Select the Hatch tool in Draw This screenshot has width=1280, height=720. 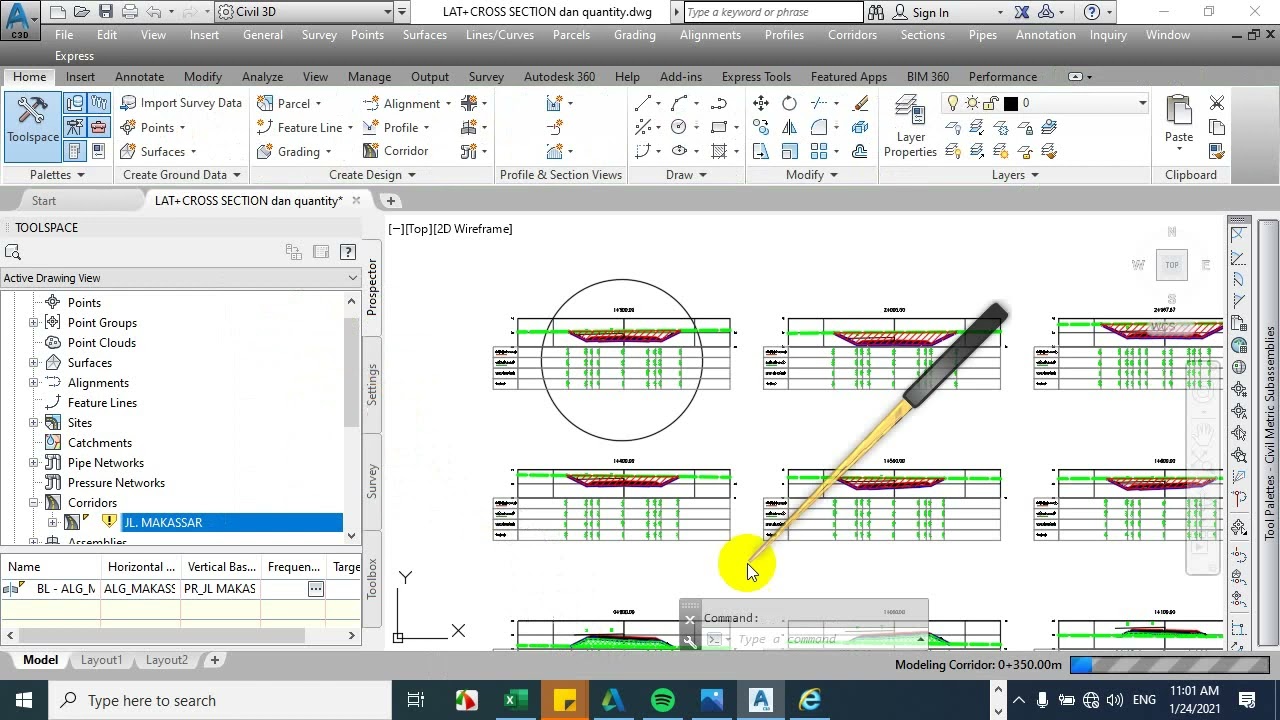pyautogui.click(x=719, y=151)
